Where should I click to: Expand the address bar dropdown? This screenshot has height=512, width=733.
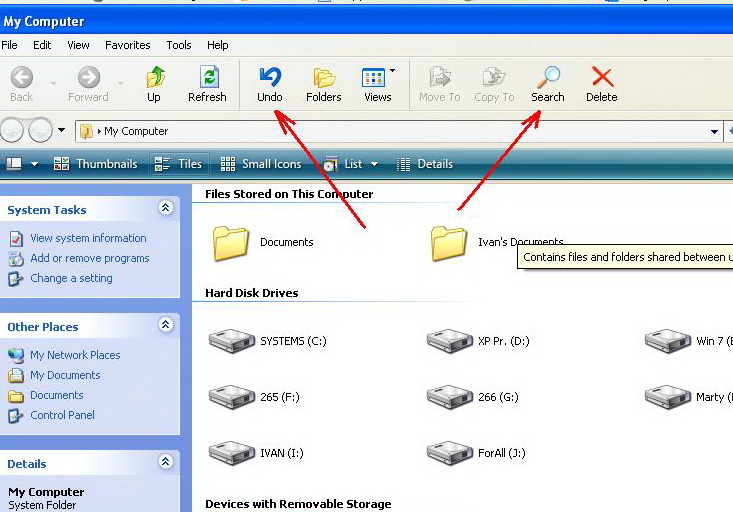point(714,131)
